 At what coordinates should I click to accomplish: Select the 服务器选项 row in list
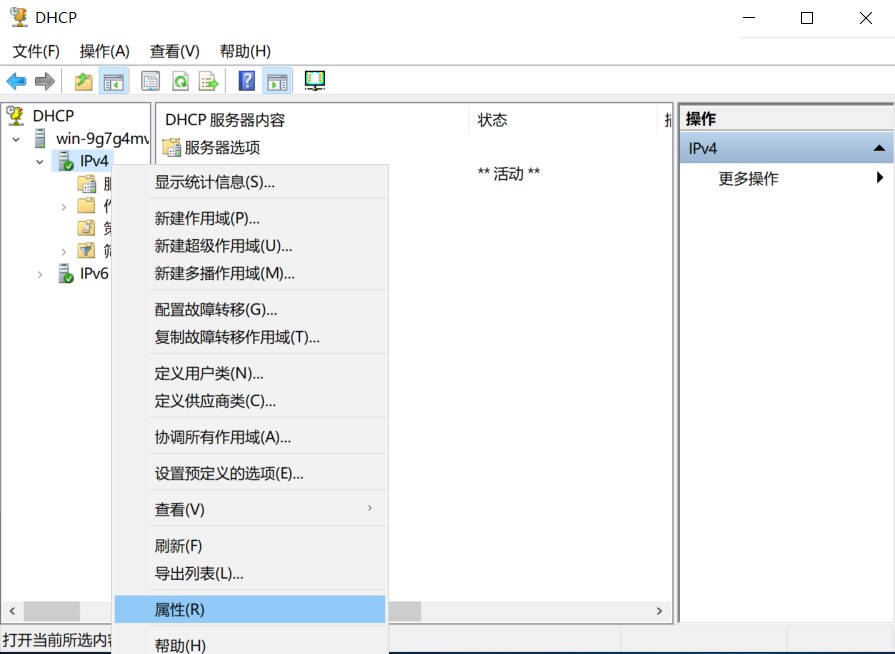click(414, 148)
